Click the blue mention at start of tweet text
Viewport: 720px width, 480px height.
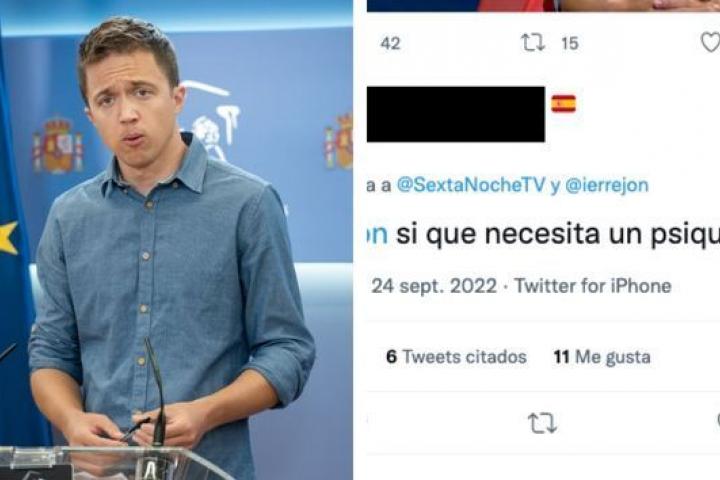coord(377,234)
